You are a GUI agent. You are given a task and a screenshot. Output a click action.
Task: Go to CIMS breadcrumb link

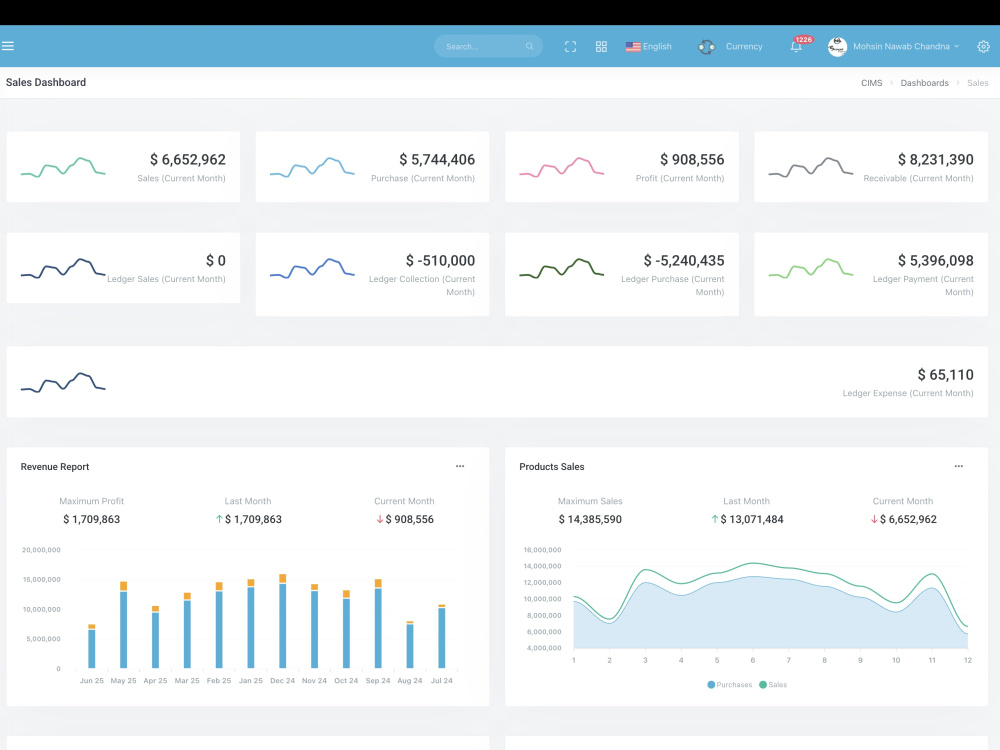pos(871,83)
